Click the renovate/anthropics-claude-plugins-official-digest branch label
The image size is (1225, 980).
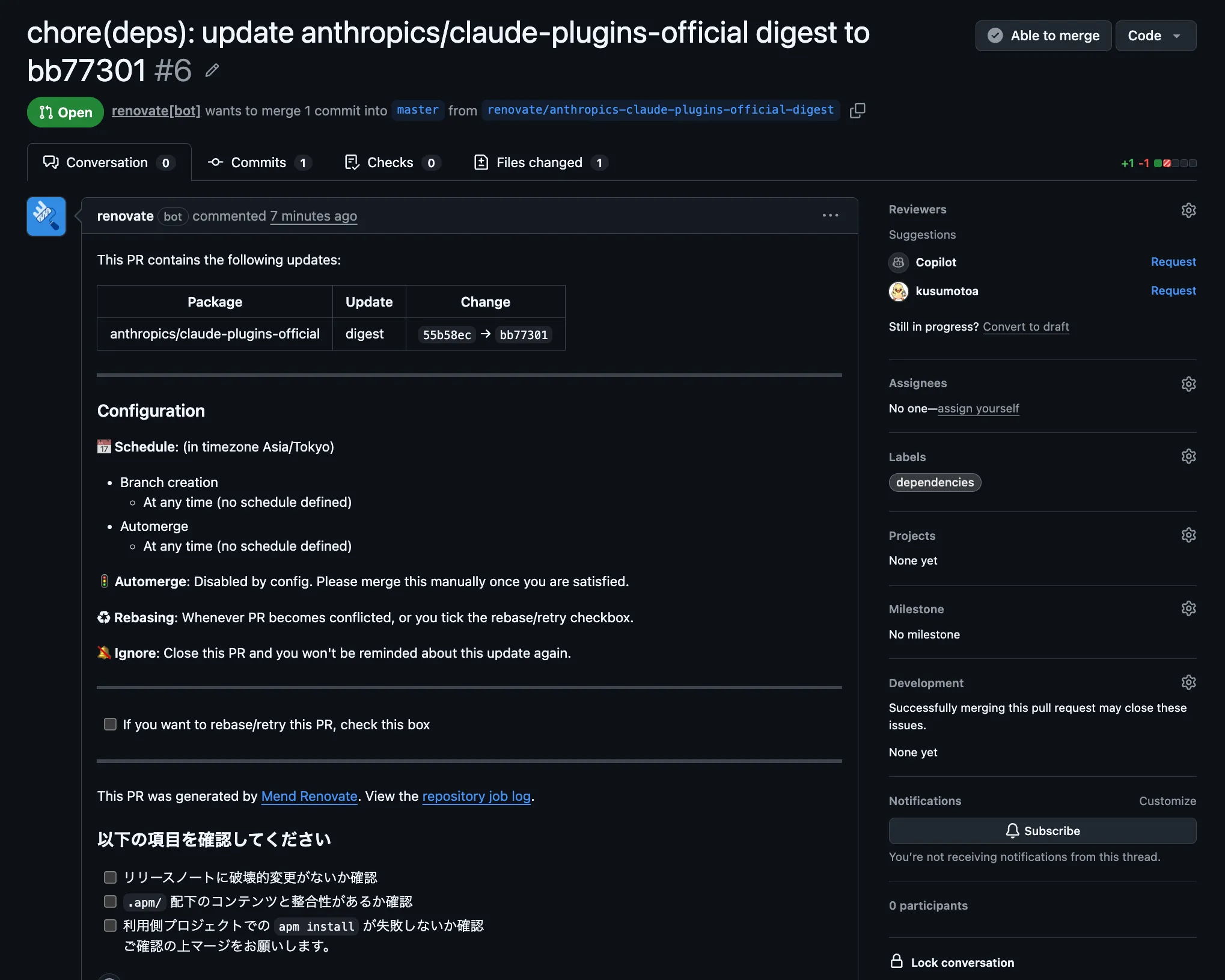click(661, 110)
